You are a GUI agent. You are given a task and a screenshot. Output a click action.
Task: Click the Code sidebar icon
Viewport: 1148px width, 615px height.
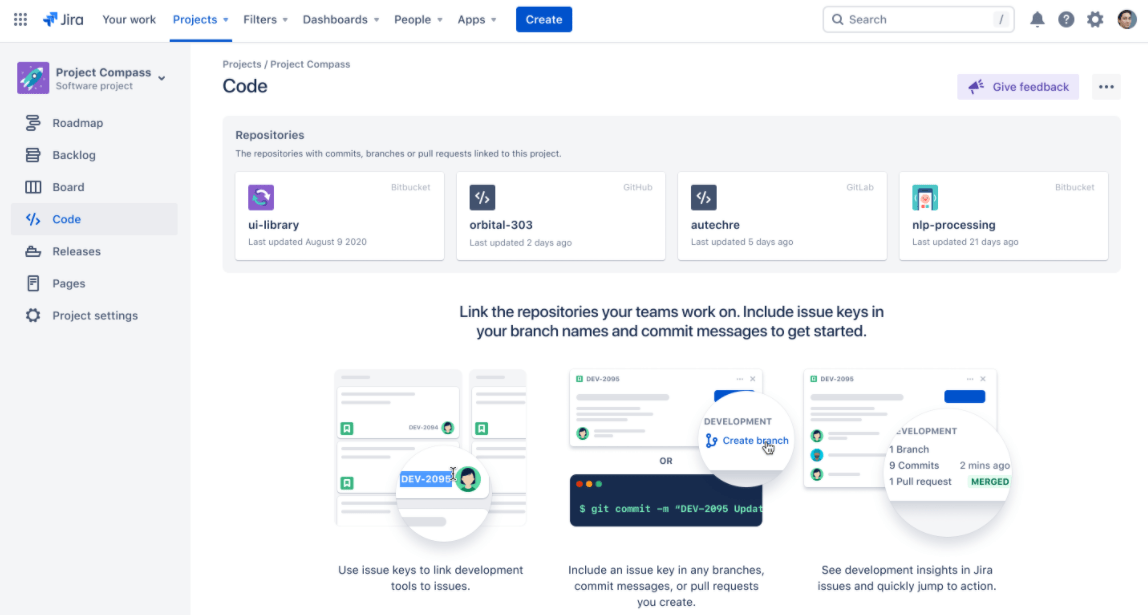coord(33,219)
